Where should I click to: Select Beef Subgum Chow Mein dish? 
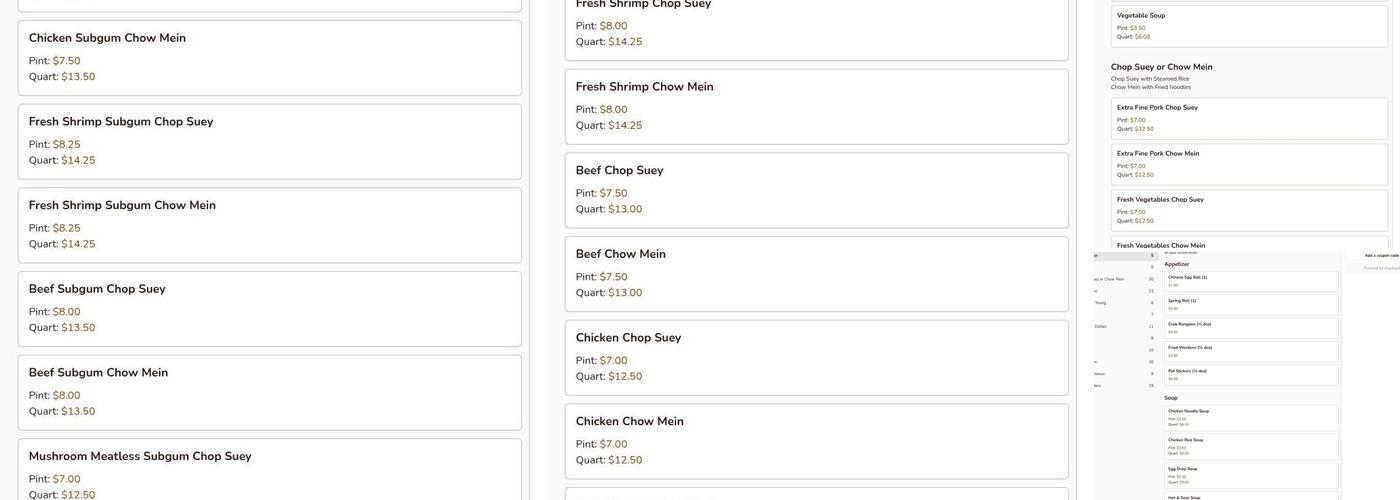[x=269, y=392]
